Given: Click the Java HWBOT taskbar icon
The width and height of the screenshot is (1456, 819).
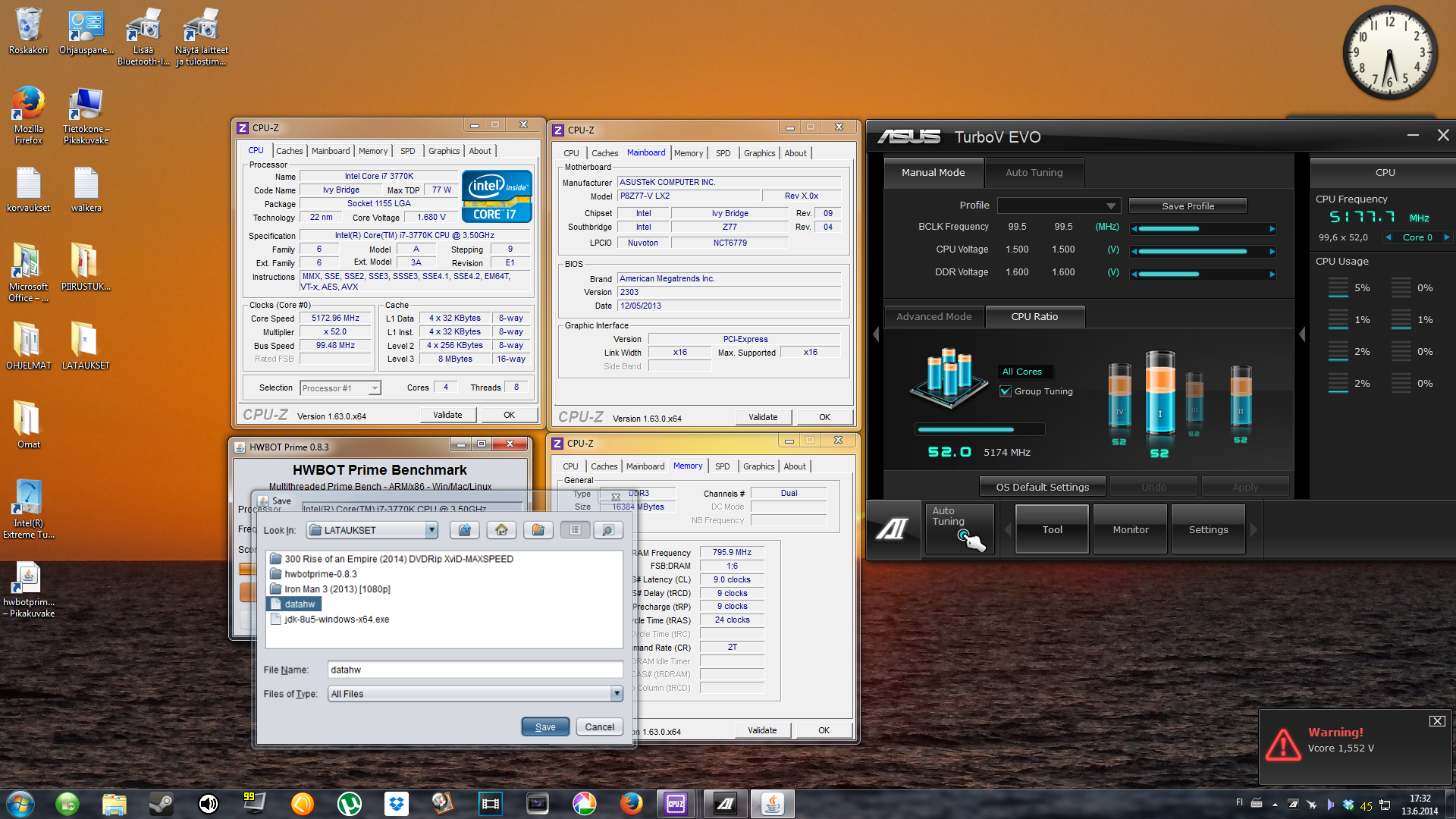Looking at the screenshot, I should [x=772, y=803].
